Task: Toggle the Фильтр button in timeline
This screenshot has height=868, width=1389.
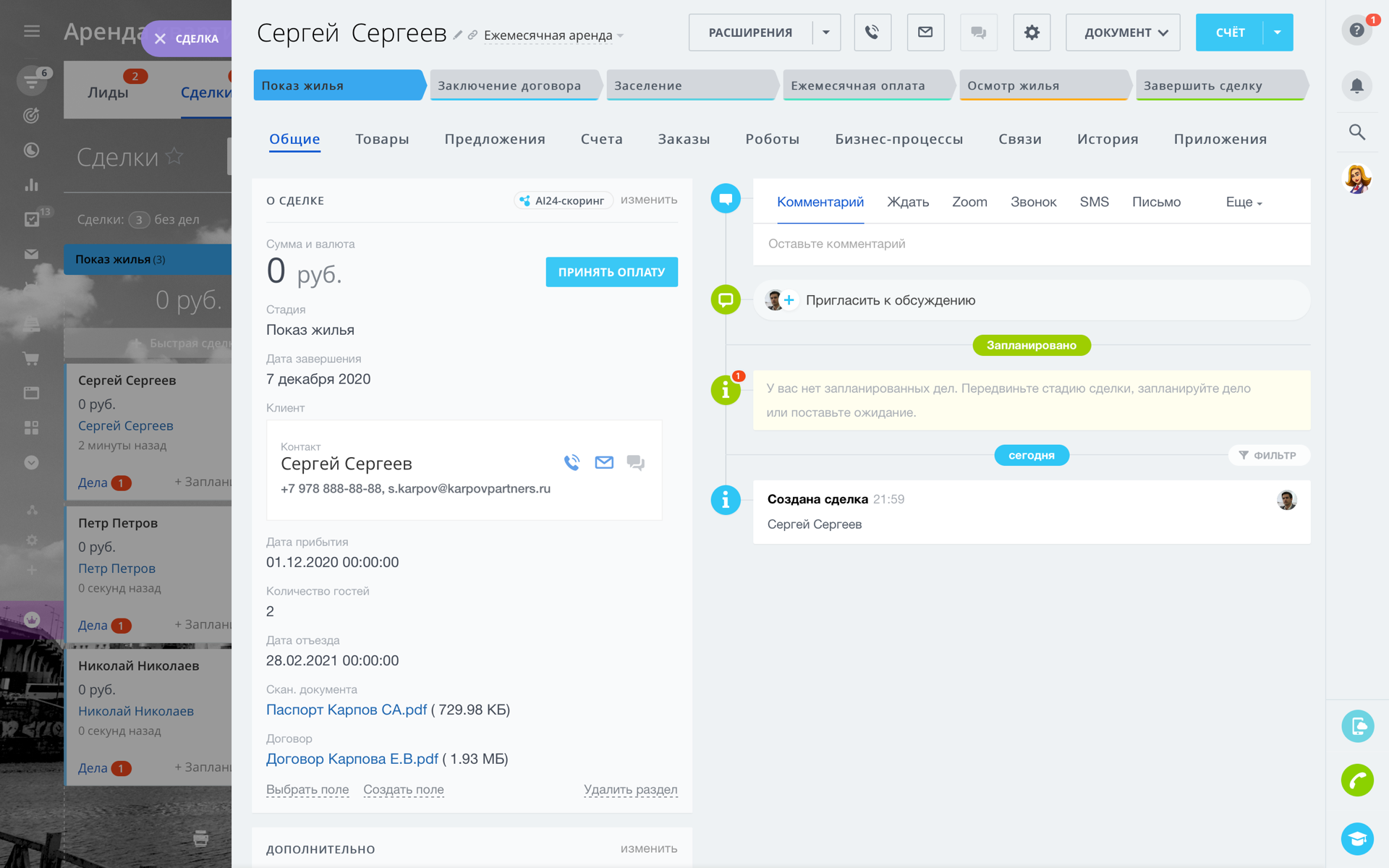Action: [x=1267, y=455]
